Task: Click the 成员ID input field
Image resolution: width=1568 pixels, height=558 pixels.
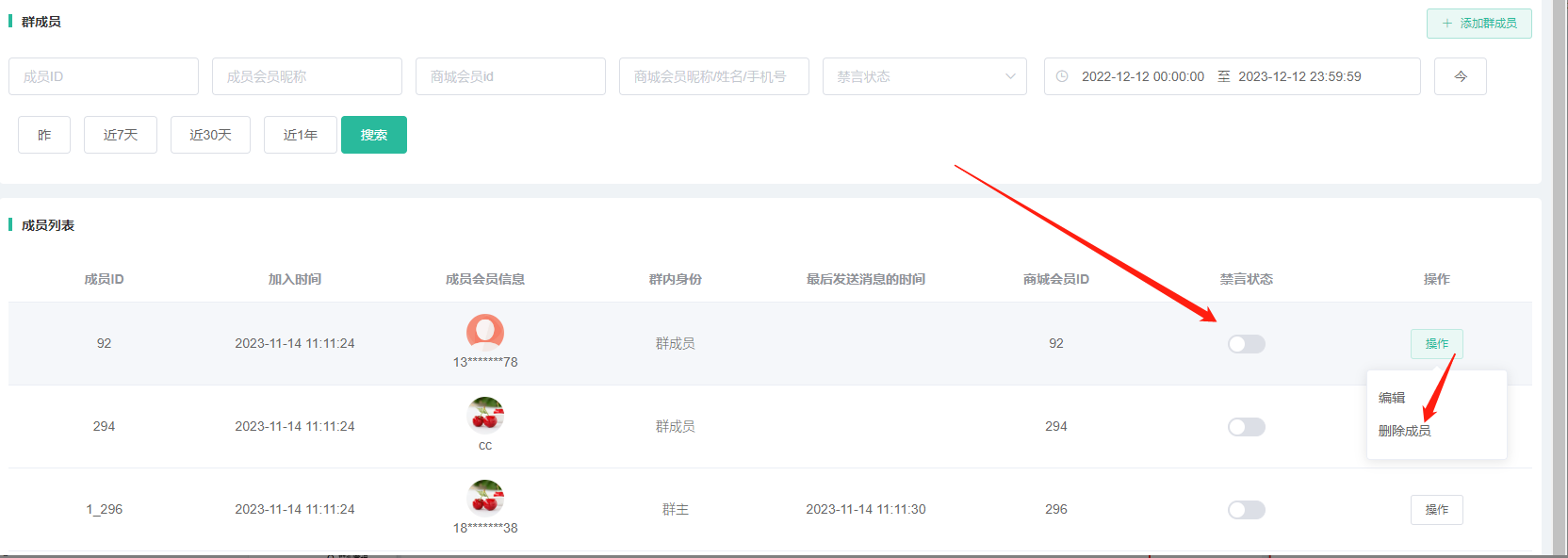Action: (x=104, y=76)
